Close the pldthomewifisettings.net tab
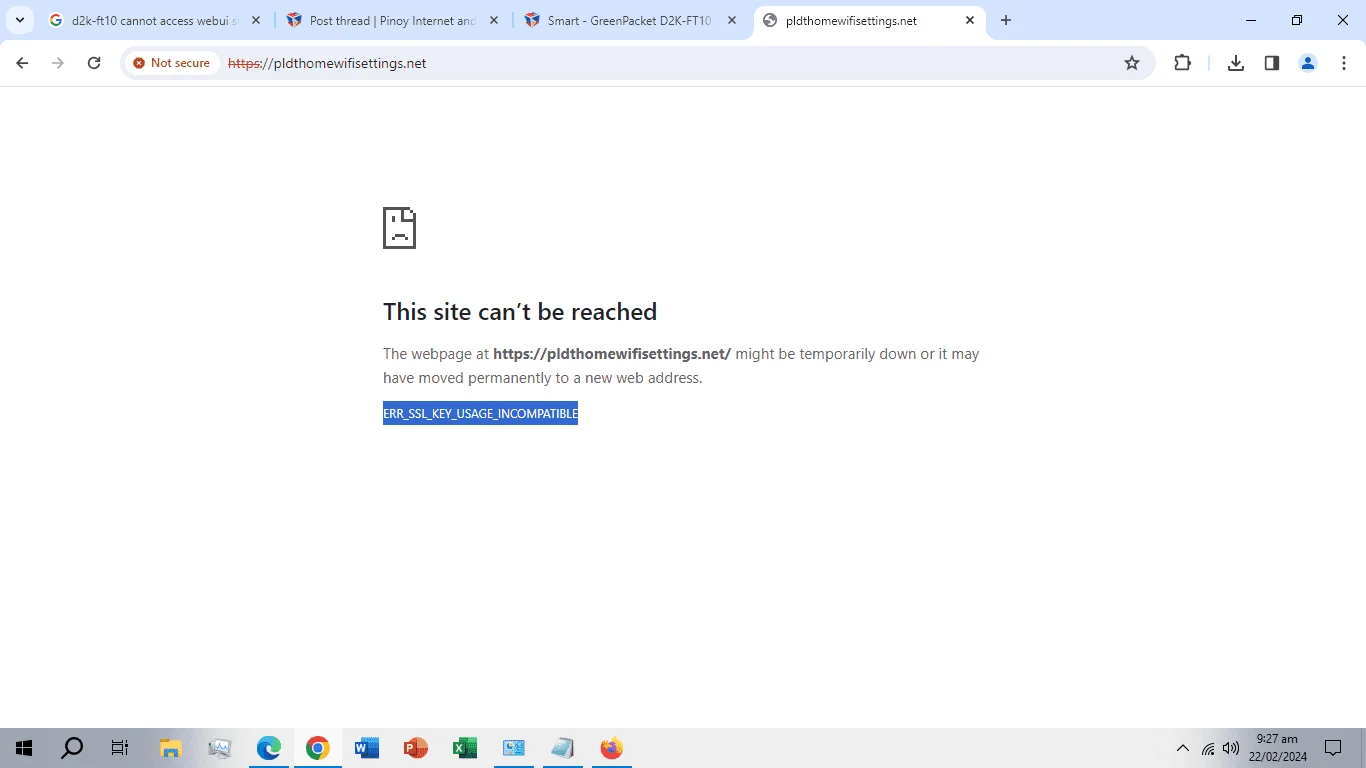The image size is (1366, 768). (x=970, y=20)
